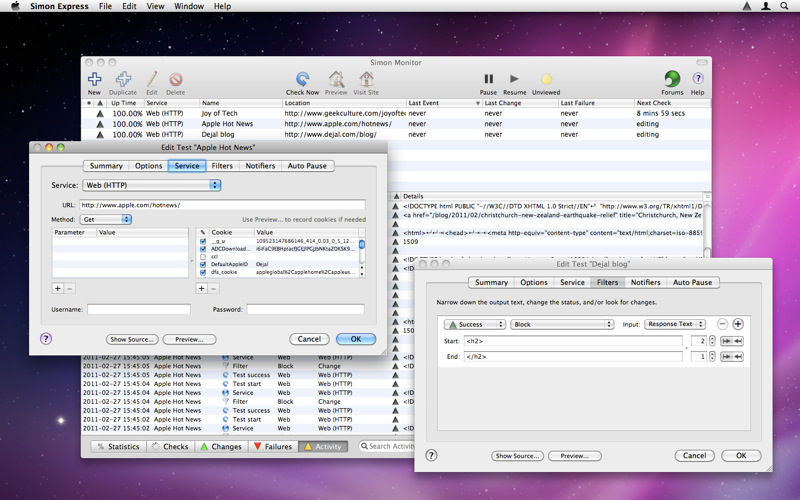Open help in Apple Hot News edit dialog

[x=46, y=339]
